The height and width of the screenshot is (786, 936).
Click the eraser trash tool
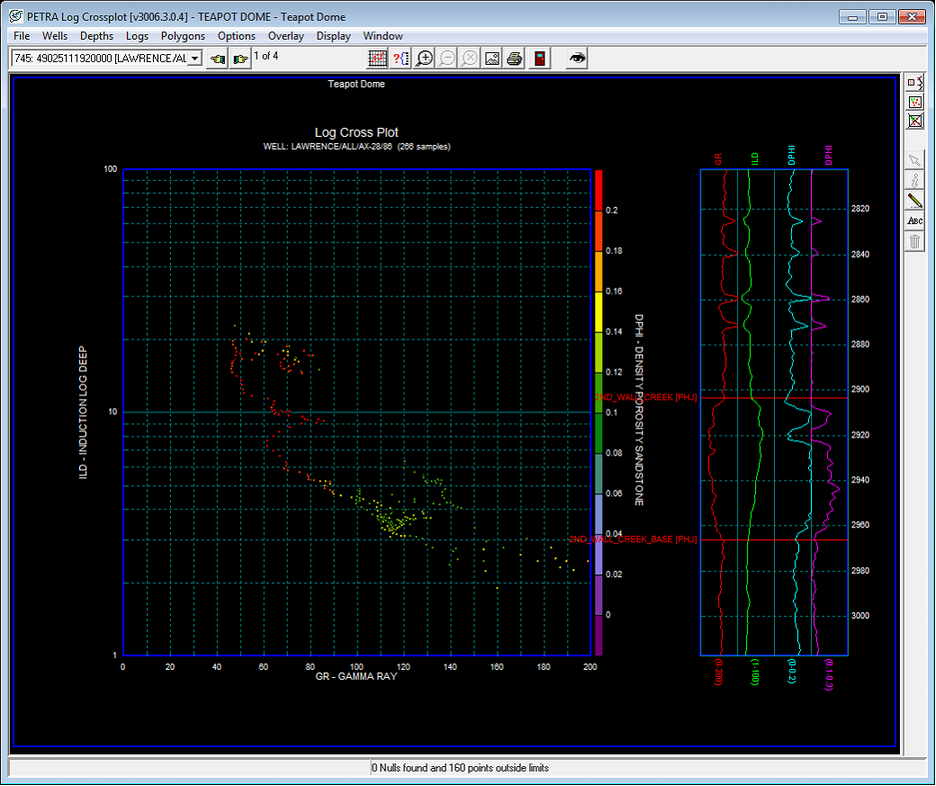(914, 239)
